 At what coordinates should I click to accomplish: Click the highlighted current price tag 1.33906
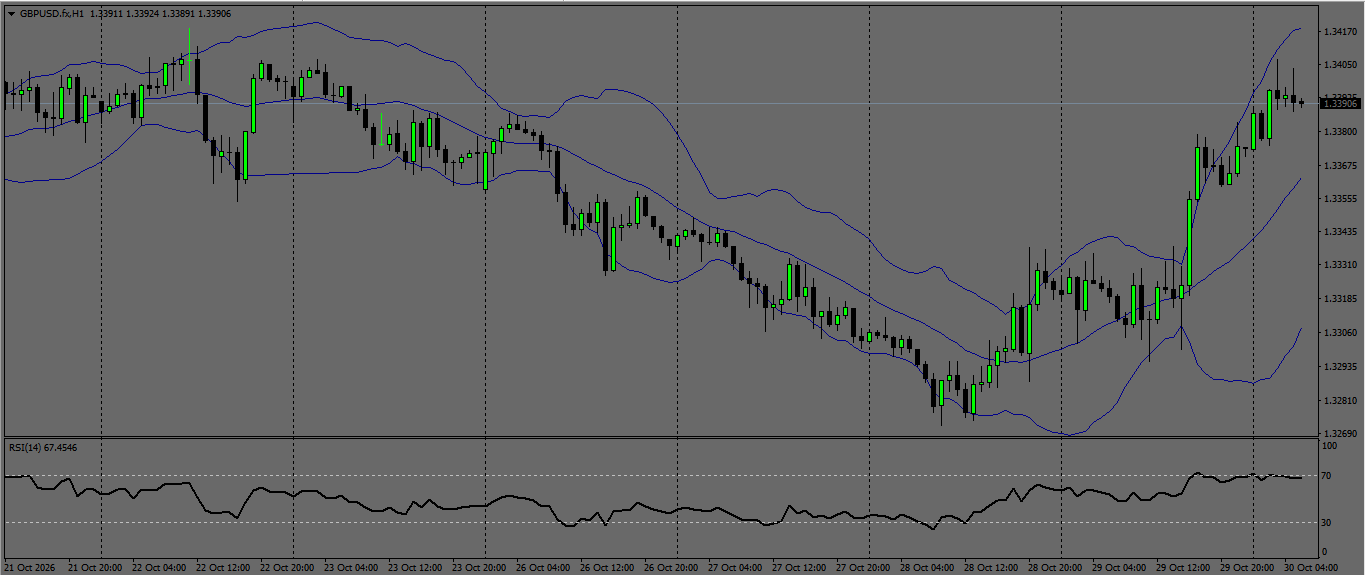click(1341, 103)
